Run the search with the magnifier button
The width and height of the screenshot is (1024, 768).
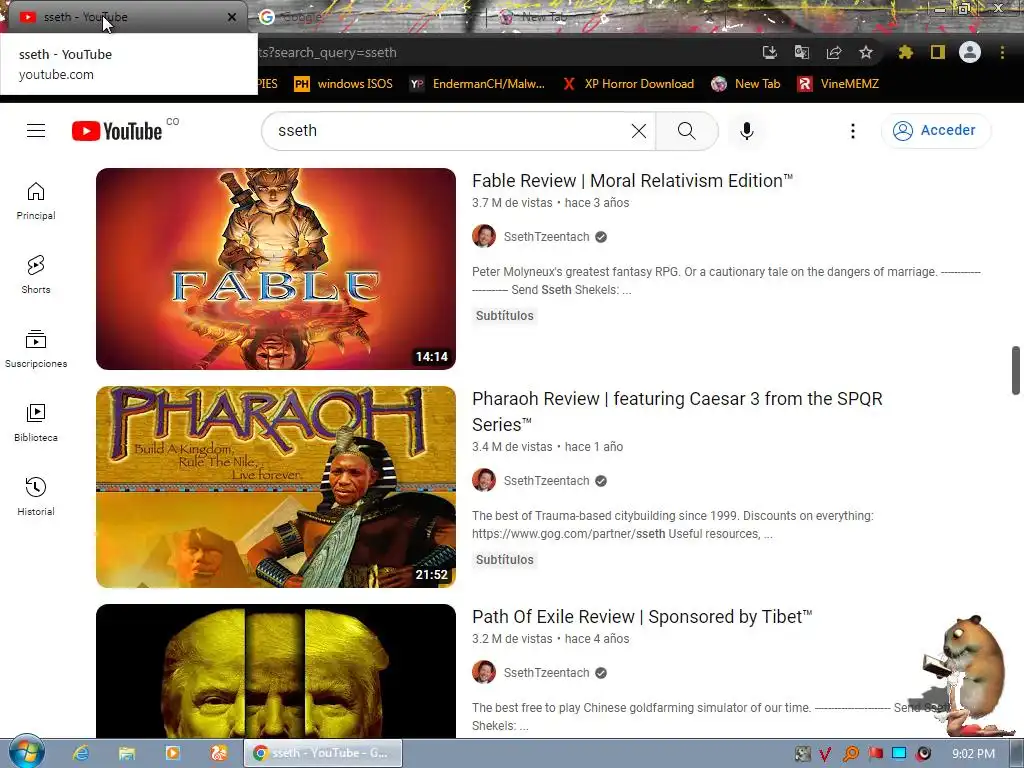686,131
